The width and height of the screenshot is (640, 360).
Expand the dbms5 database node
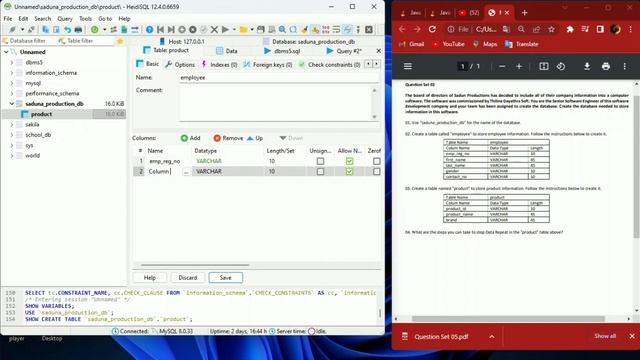pos(12,62)
